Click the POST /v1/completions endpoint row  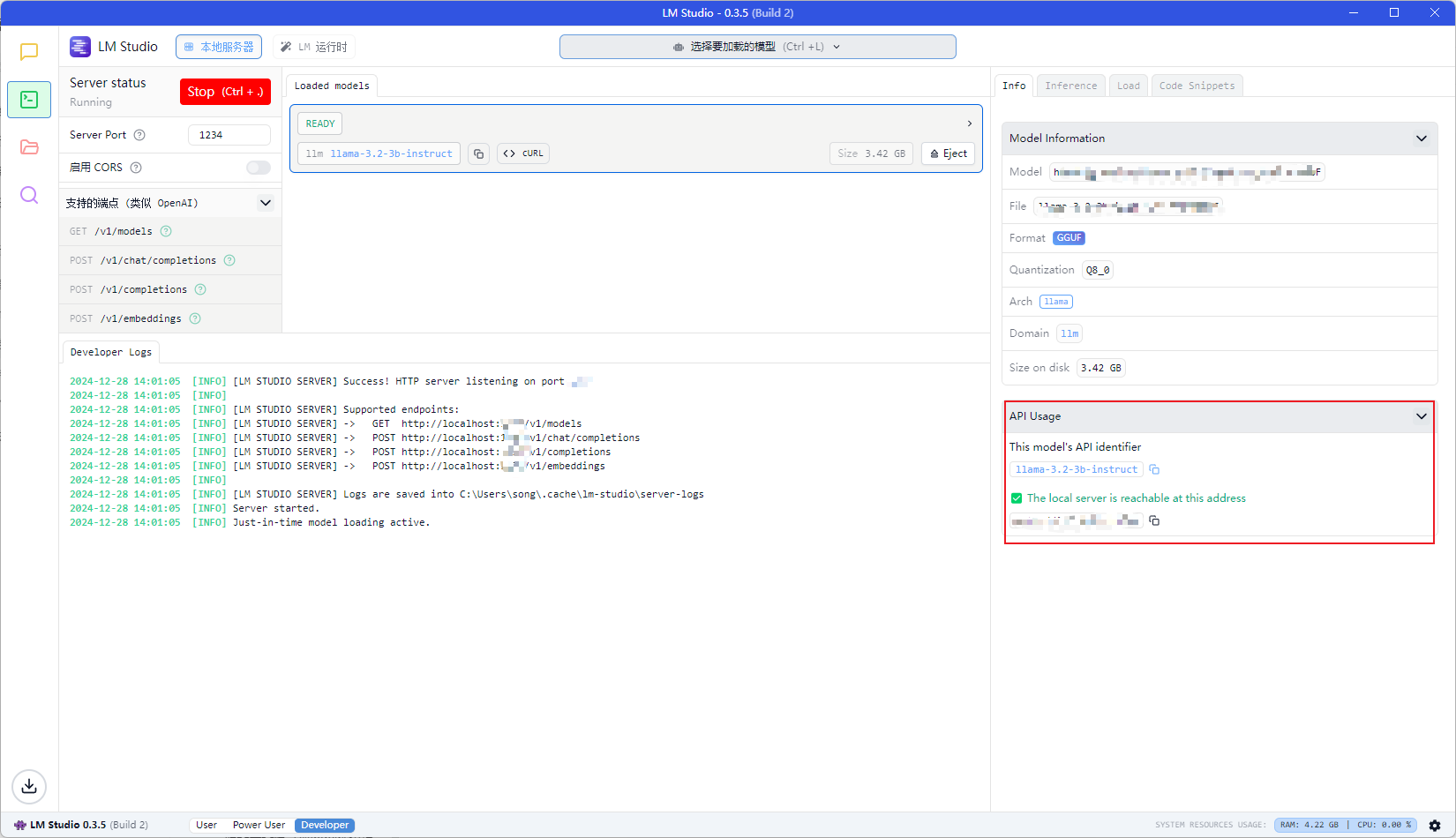(x=170, y=289)
